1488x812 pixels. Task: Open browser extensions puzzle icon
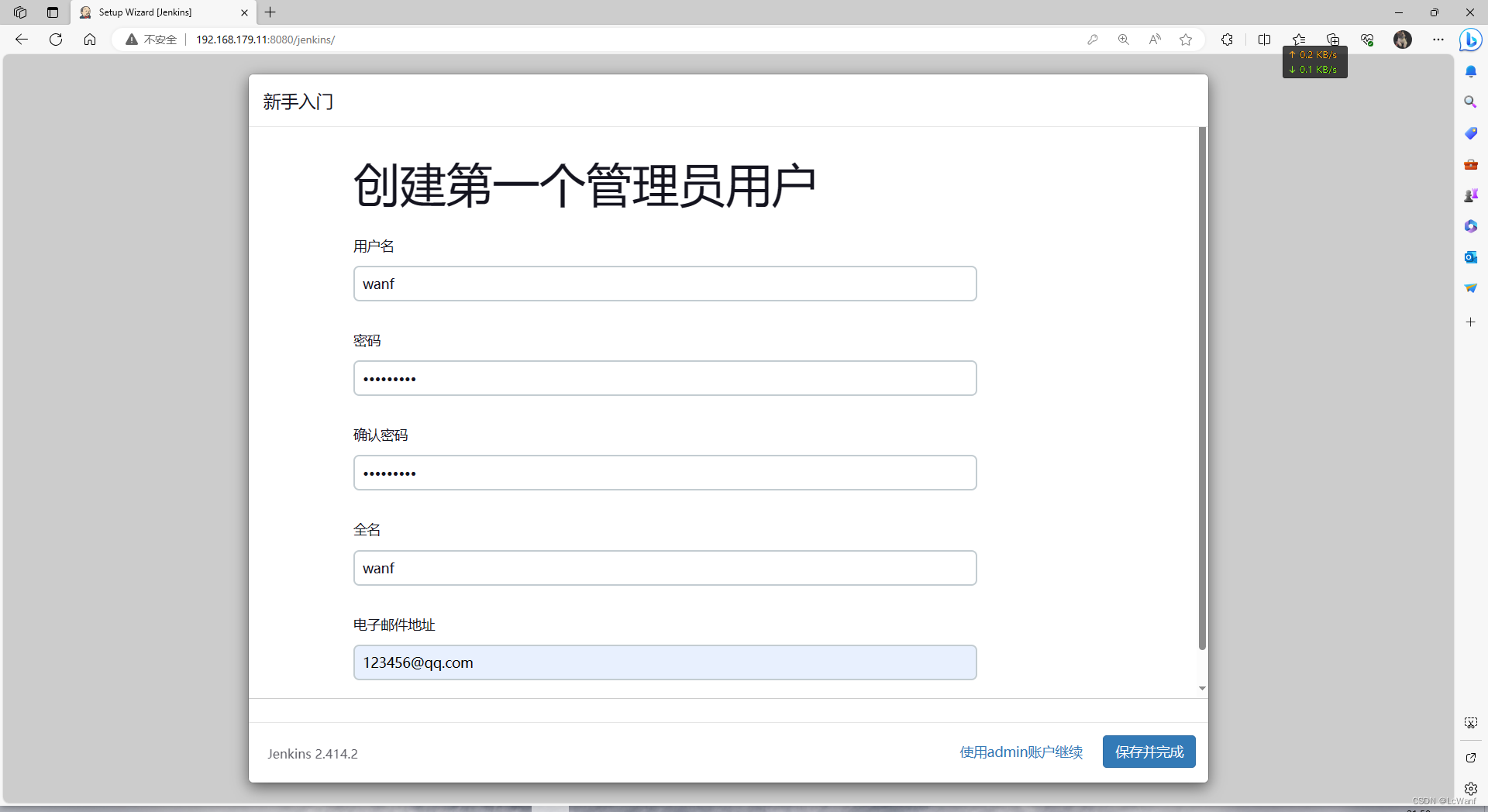(x=1227, y=40)
